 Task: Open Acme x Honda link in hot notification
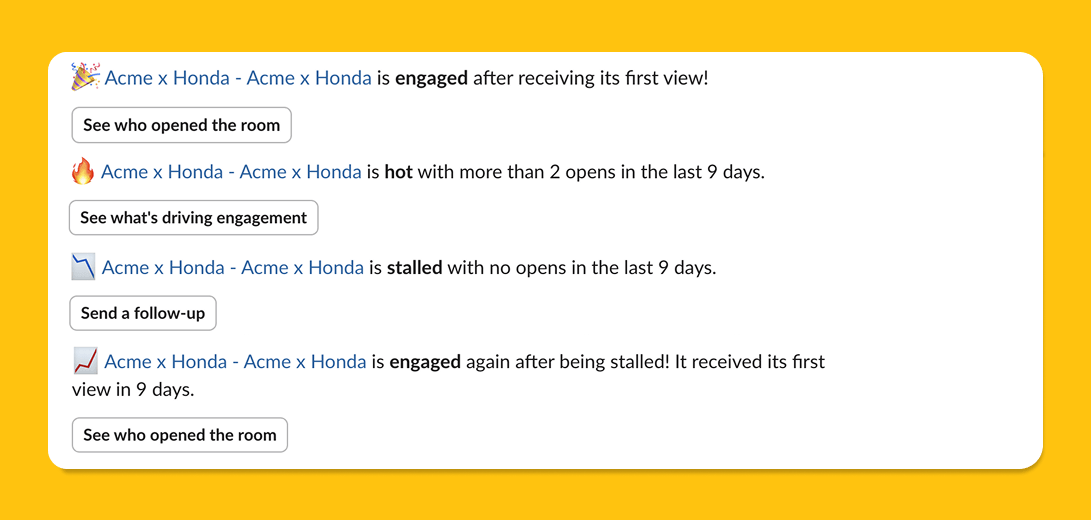tap(231, 172)
